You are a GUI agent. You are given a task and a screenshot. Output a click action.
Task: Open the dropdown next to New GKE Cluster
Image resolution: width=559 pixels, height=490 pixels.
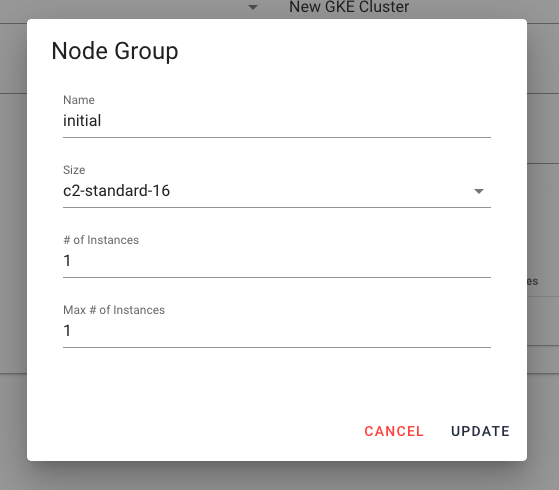click(x=253, y=7)
